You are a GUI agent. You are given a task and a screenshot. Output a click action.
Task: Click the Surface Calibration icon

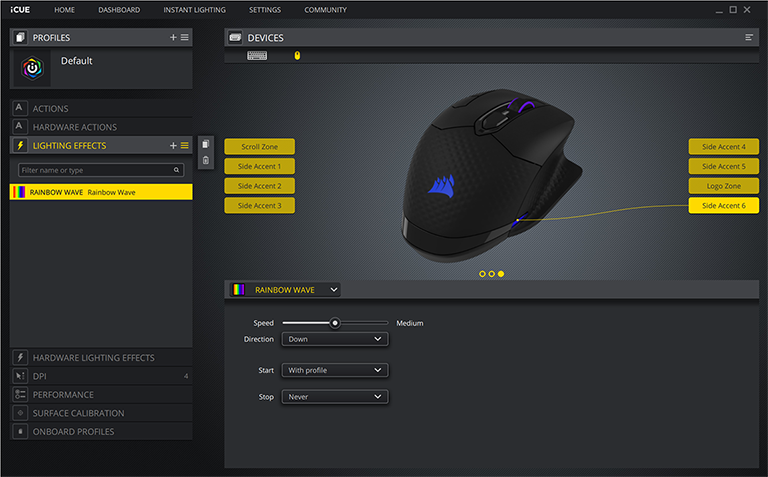pos(20,413)
